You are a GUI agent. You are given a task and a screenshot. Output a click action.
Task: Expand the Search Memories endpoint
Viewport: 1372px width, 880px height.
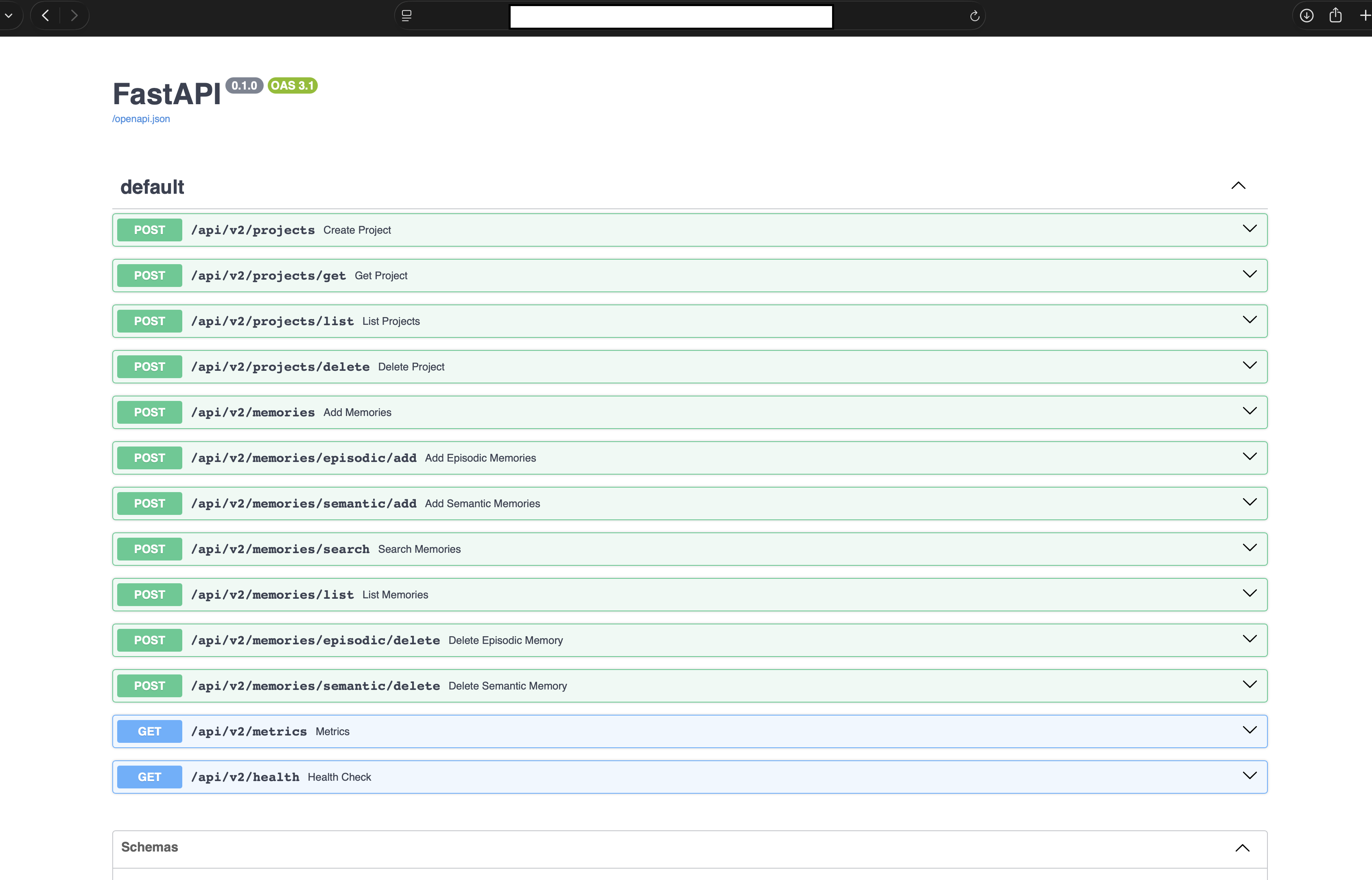click(x=1250, y=548)
